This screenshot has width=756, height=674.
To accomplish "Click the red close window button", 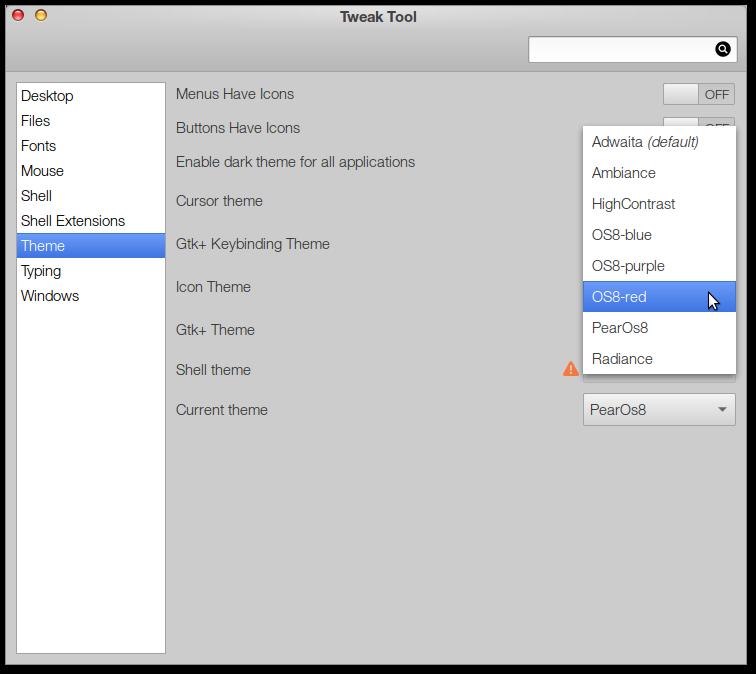I will [18, 15].
